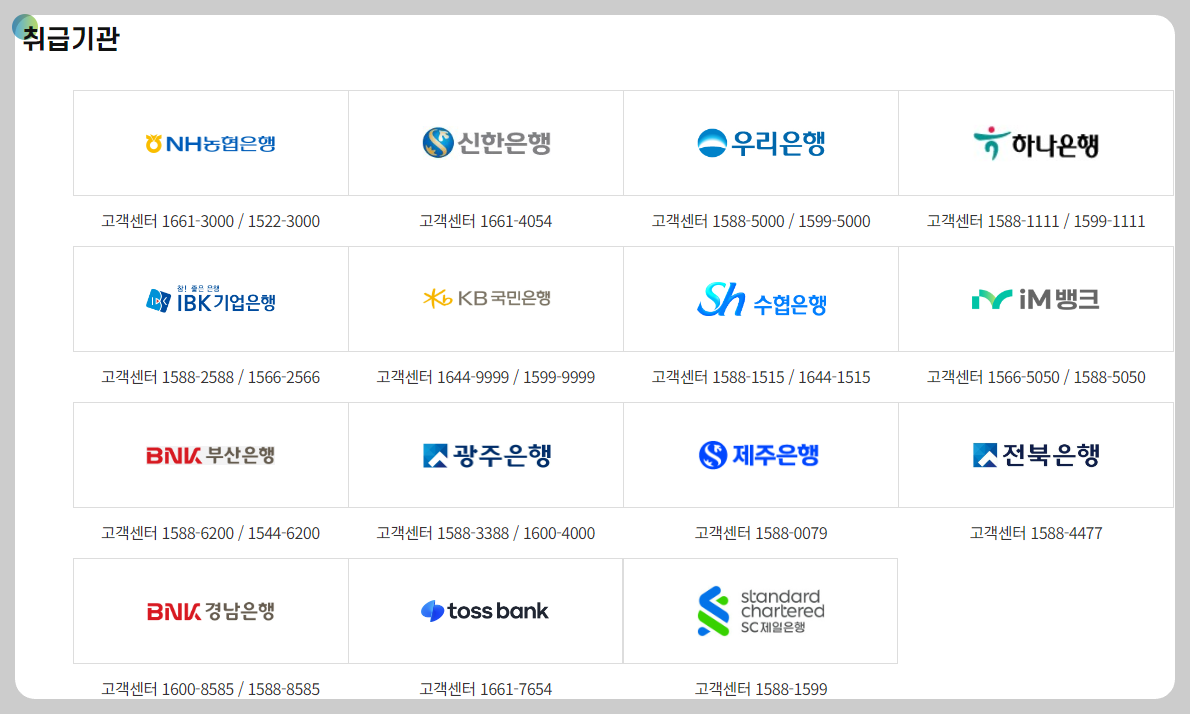Click 고객센터 1661-7654 text
The image size is (1190, 714).
pos(486,689)
